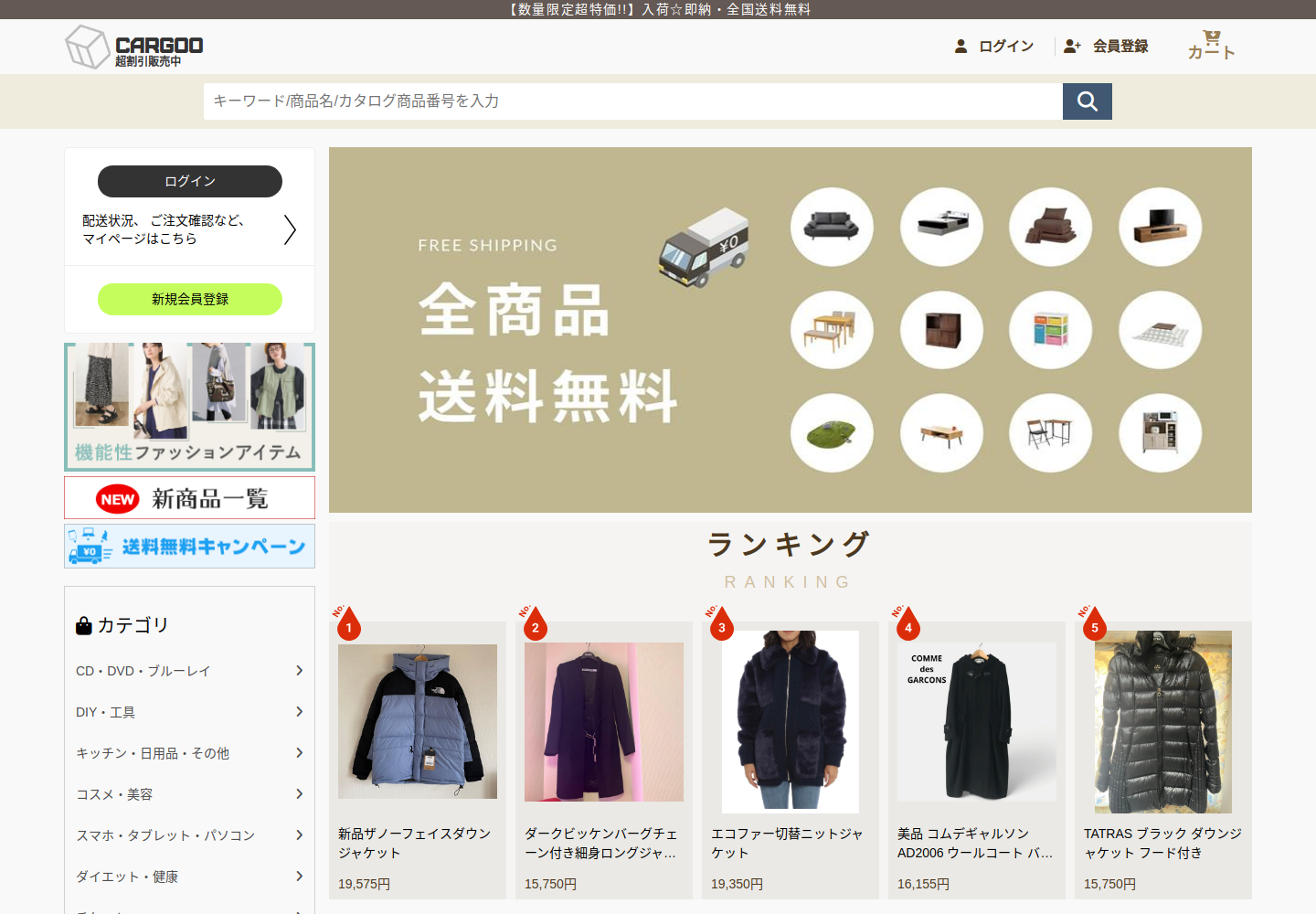Select the dark brown cabinet circle icon
This screenshot has width=1316, height=914.
pos(941,330)
